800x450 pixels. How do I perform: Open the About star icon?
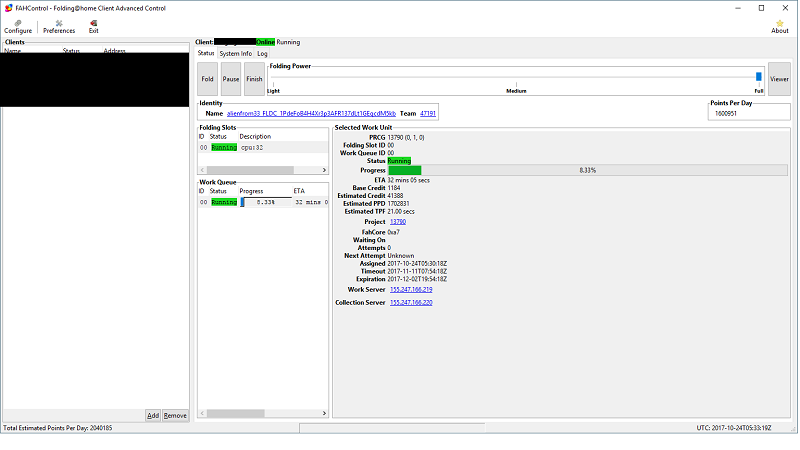(780, 27)
